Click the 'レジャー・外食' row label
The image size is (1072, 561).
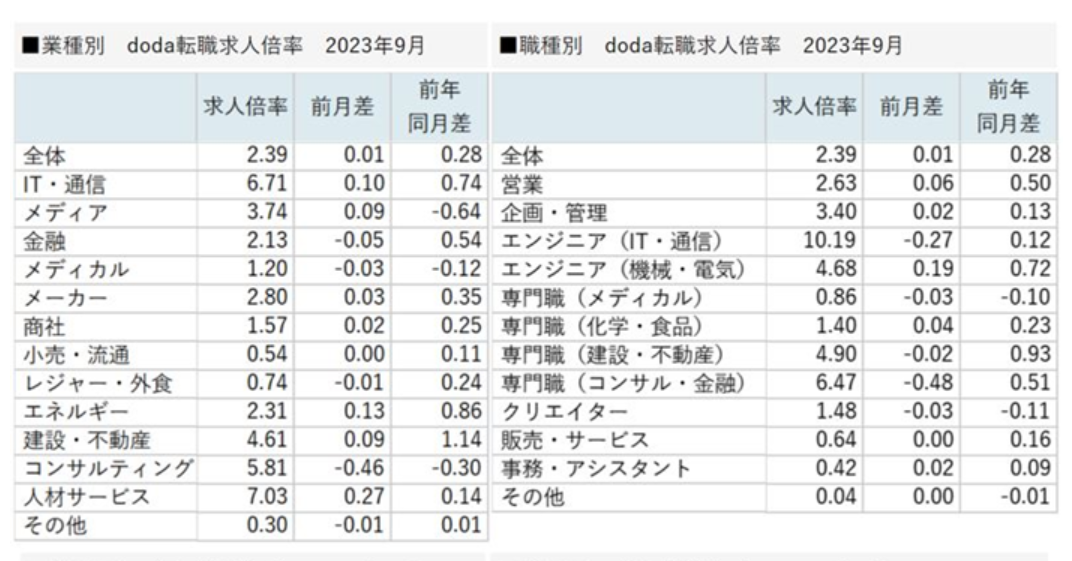[98, 384]
